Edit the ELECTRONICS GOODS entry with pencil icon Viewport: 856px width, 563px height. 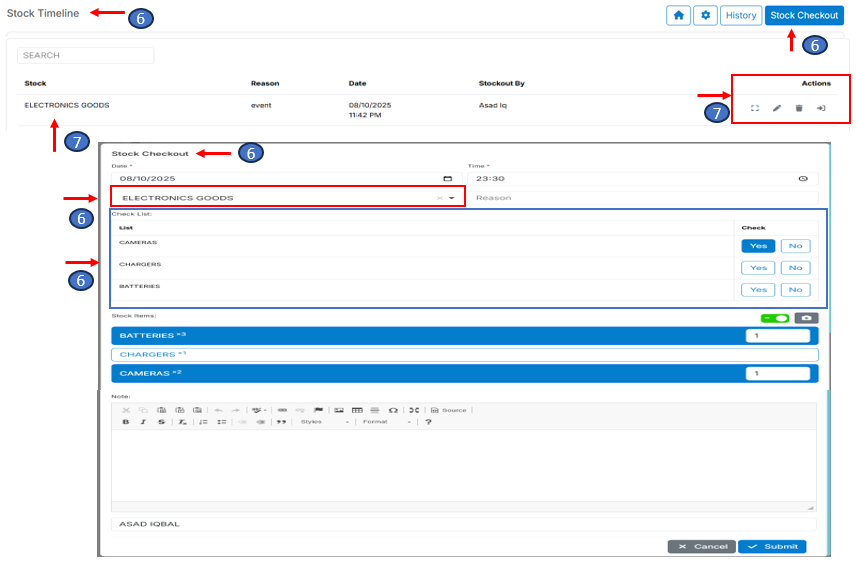(777, 108)
